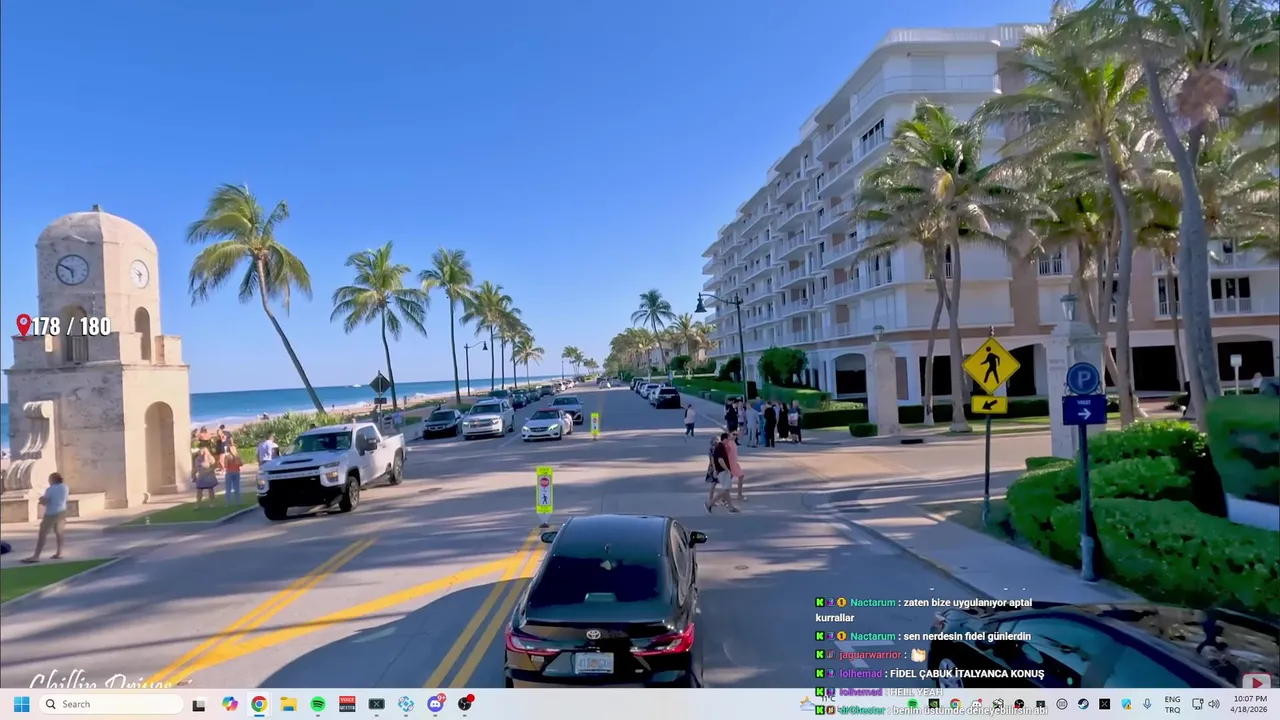Click Spotify icon in system tray
Viewport: 1280px width, 720px height.
click(912, 704)
